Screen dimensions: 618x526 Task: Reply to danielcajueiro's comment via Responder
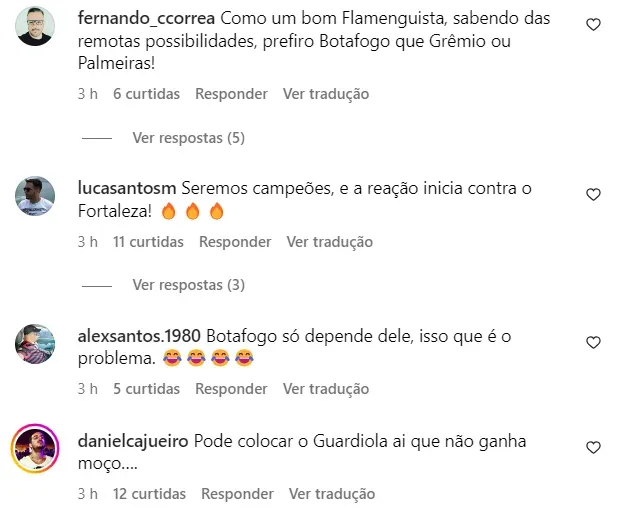tap(237, 494)
